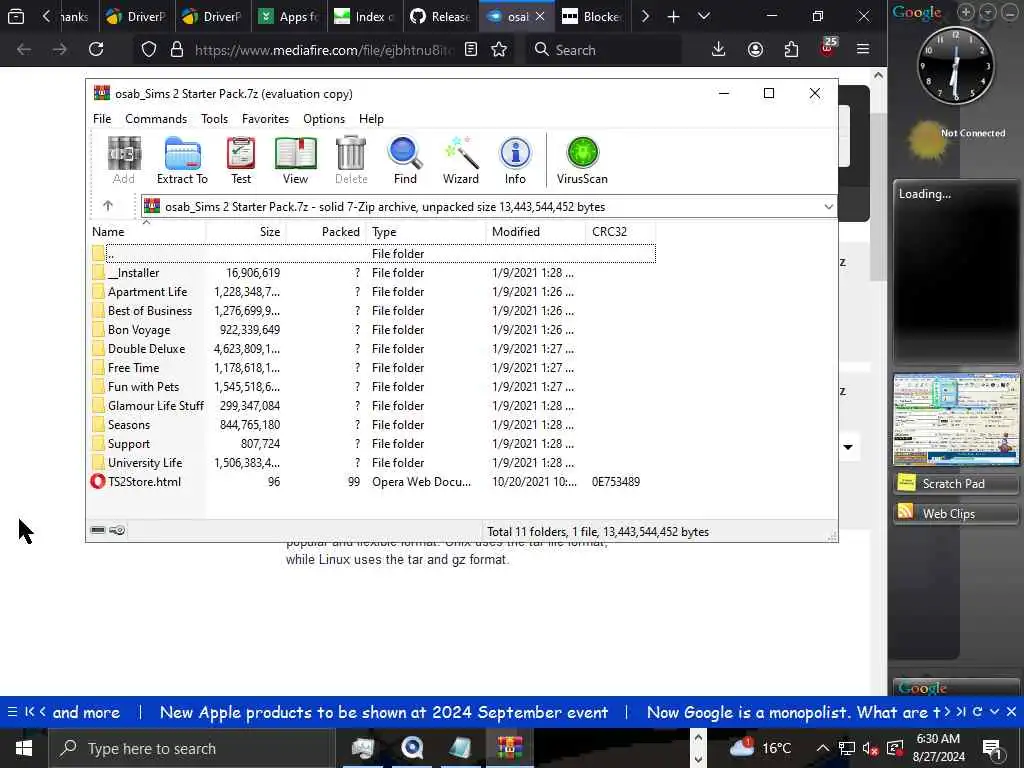Open a new browser tab
1024x768 pixels.
673,16
